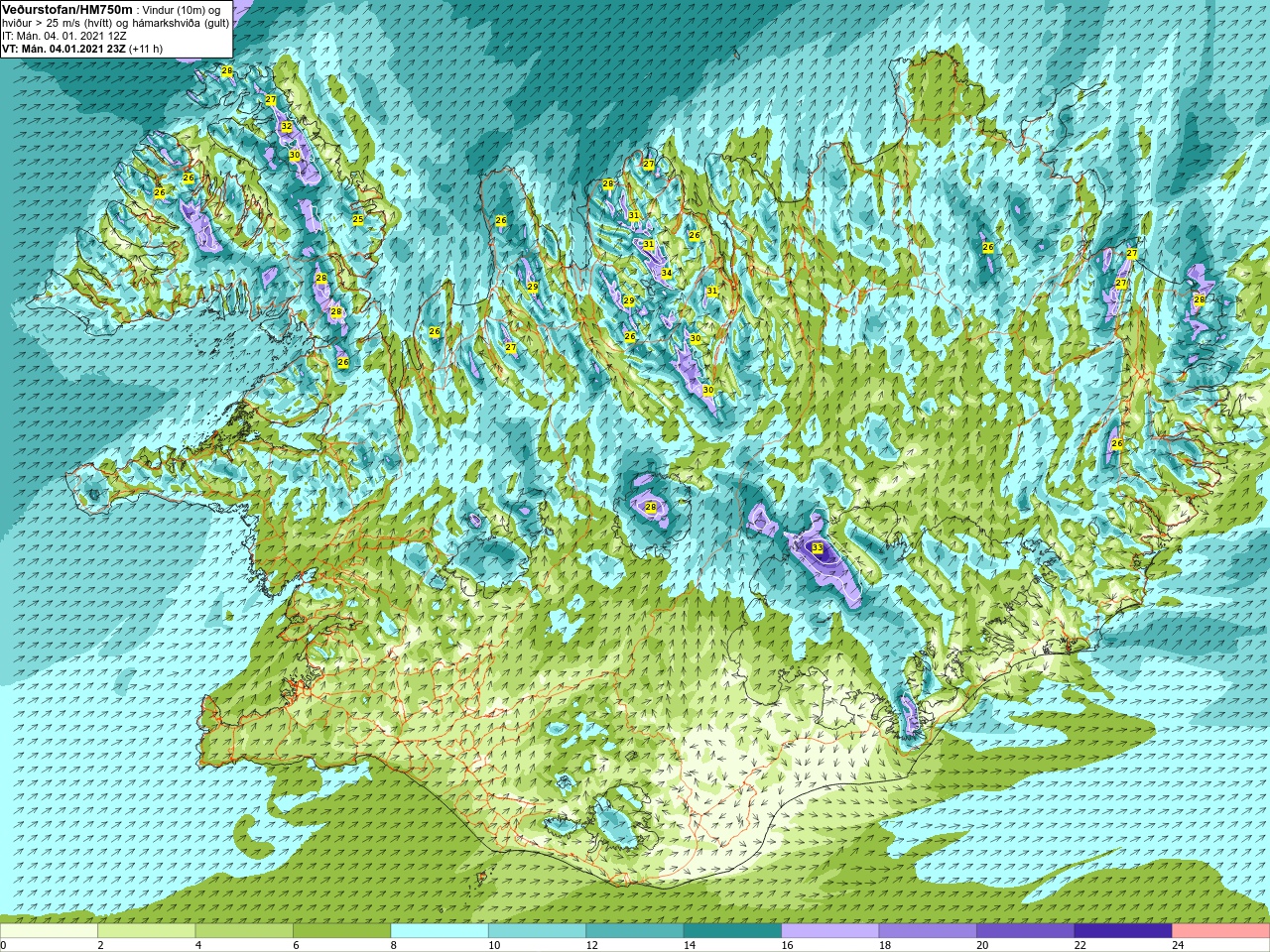Click the Veðurstofan/HM750m title text

67,9
